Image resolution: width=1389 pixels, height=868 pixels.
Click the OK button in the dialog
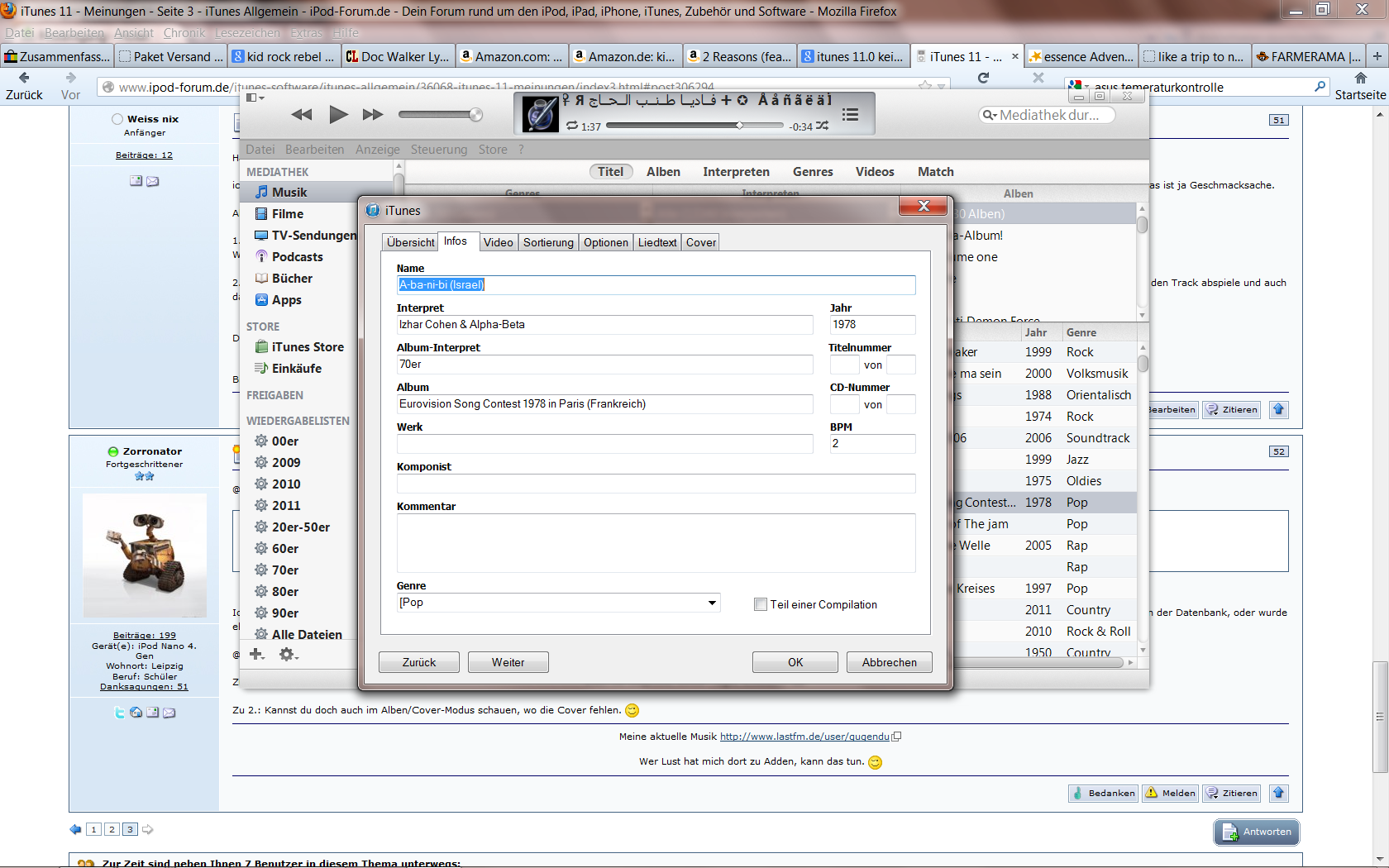pyautogui.click(x=795, y=662)
